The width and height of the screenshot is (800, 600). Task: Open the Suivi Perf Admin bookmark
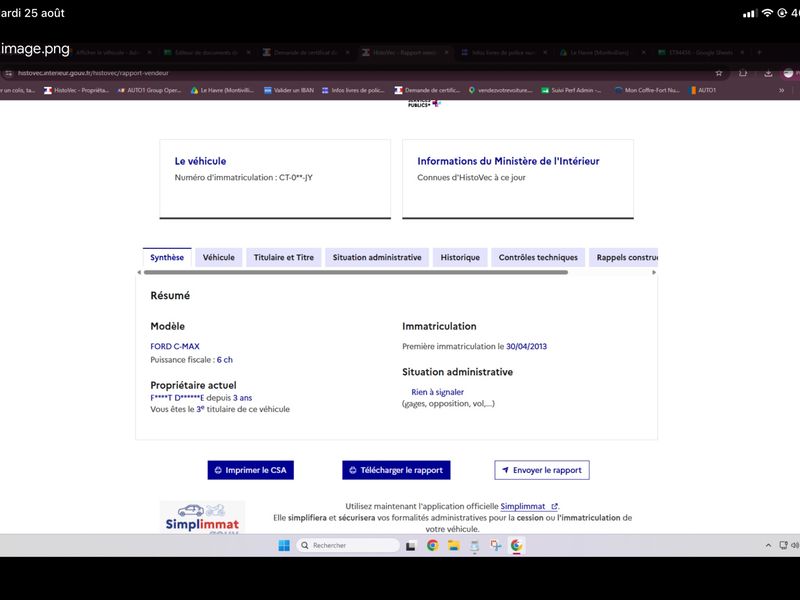coord(571,90)
